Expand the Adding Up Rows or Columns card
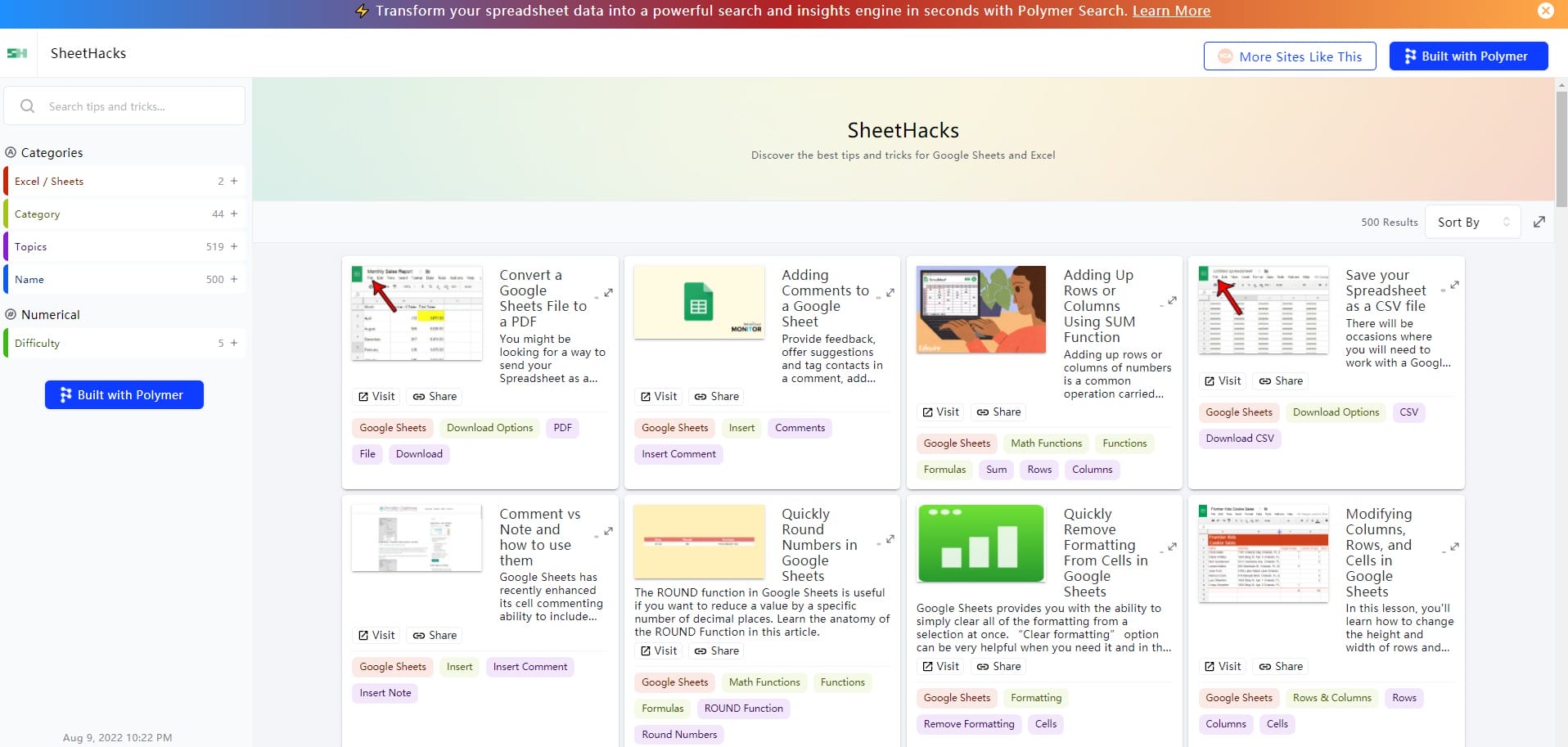The height and width of the screenshot is (747, 1568). 1172,301
